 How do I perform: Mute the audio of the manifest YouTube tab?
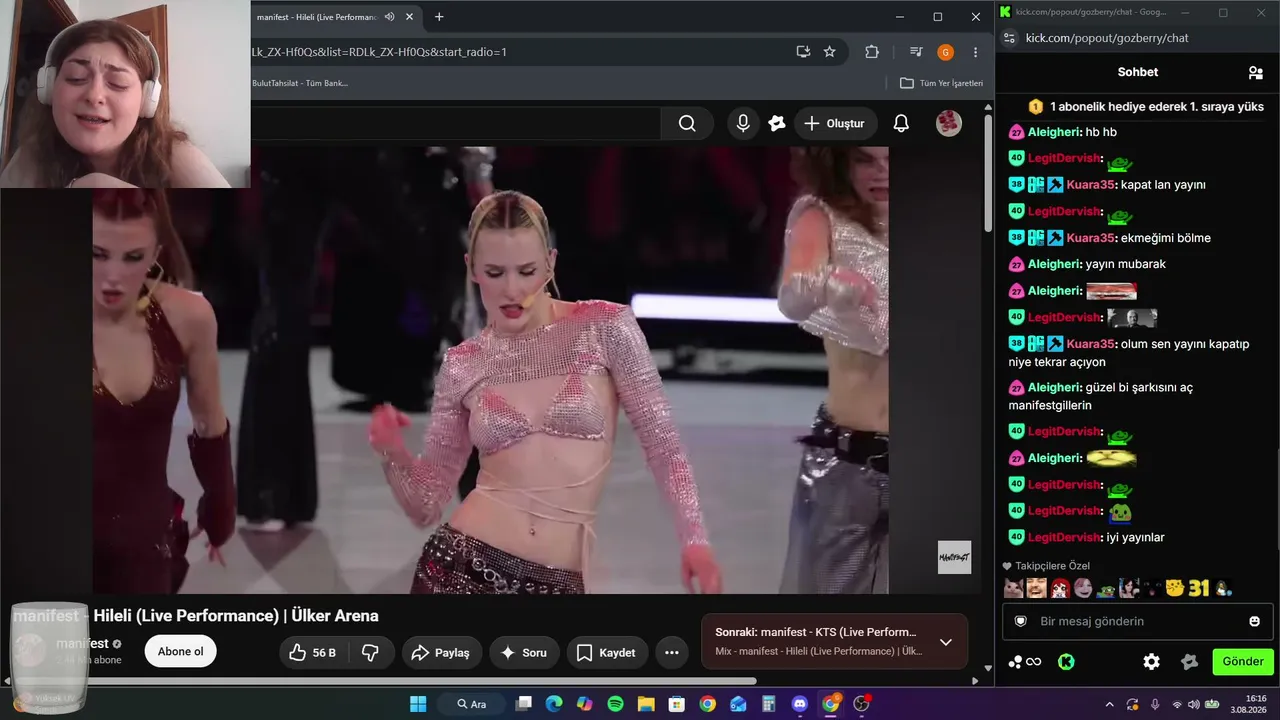389,17
